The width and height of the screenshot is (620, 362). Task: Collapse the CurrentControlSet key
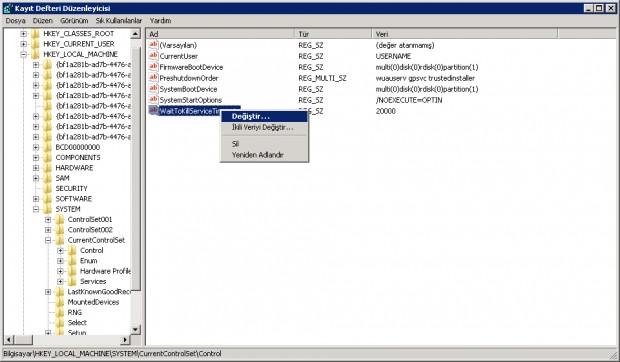pyautogui.click(x=48, y=240)
